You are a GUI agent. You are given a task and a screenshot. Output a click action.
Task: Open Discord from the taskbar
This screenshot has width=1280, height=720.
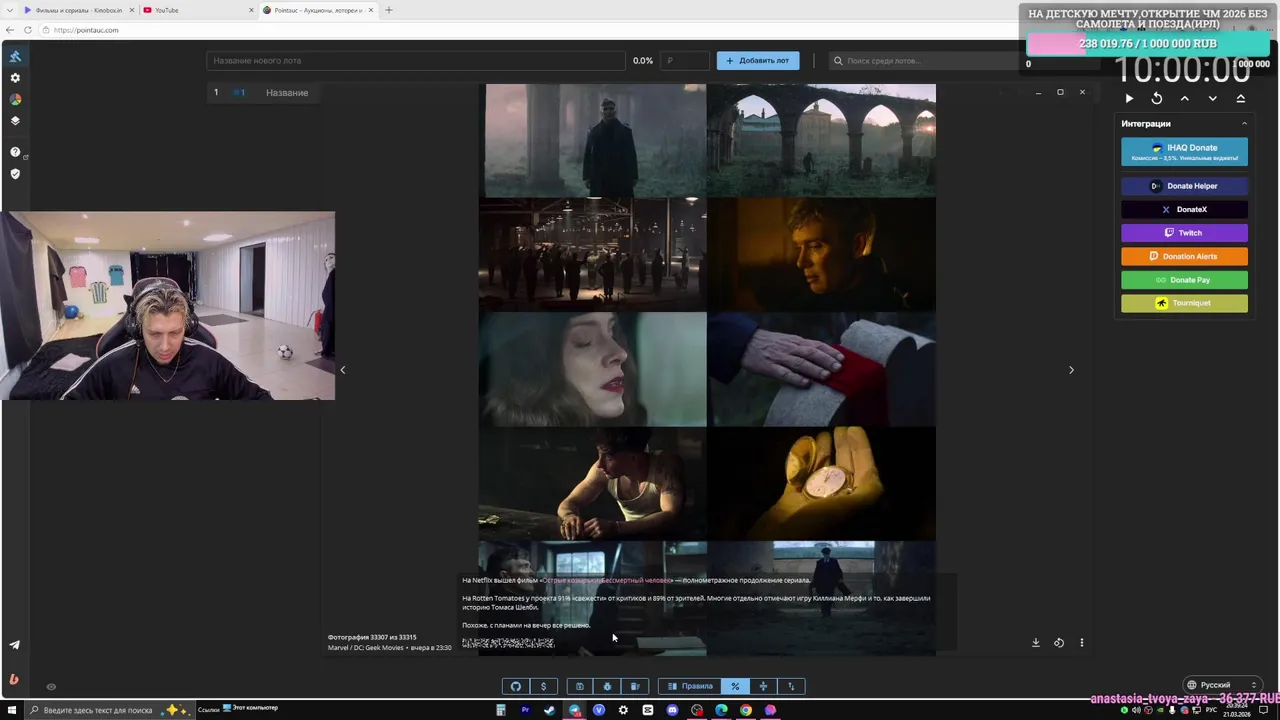pyautogui.click(x=672, y=710)
